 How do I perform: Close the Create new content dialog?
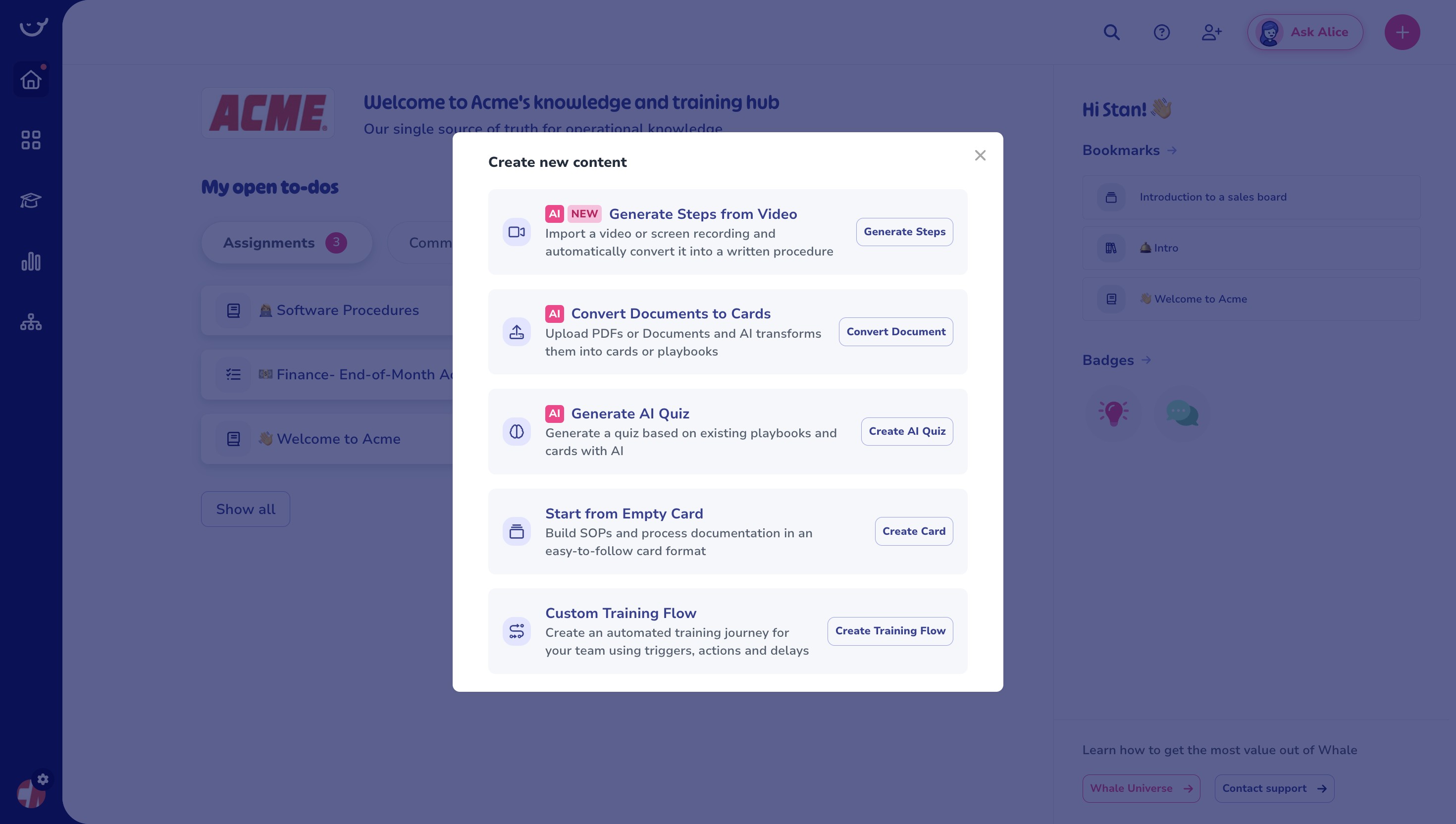pyautogui.click(x=980, y=155)
